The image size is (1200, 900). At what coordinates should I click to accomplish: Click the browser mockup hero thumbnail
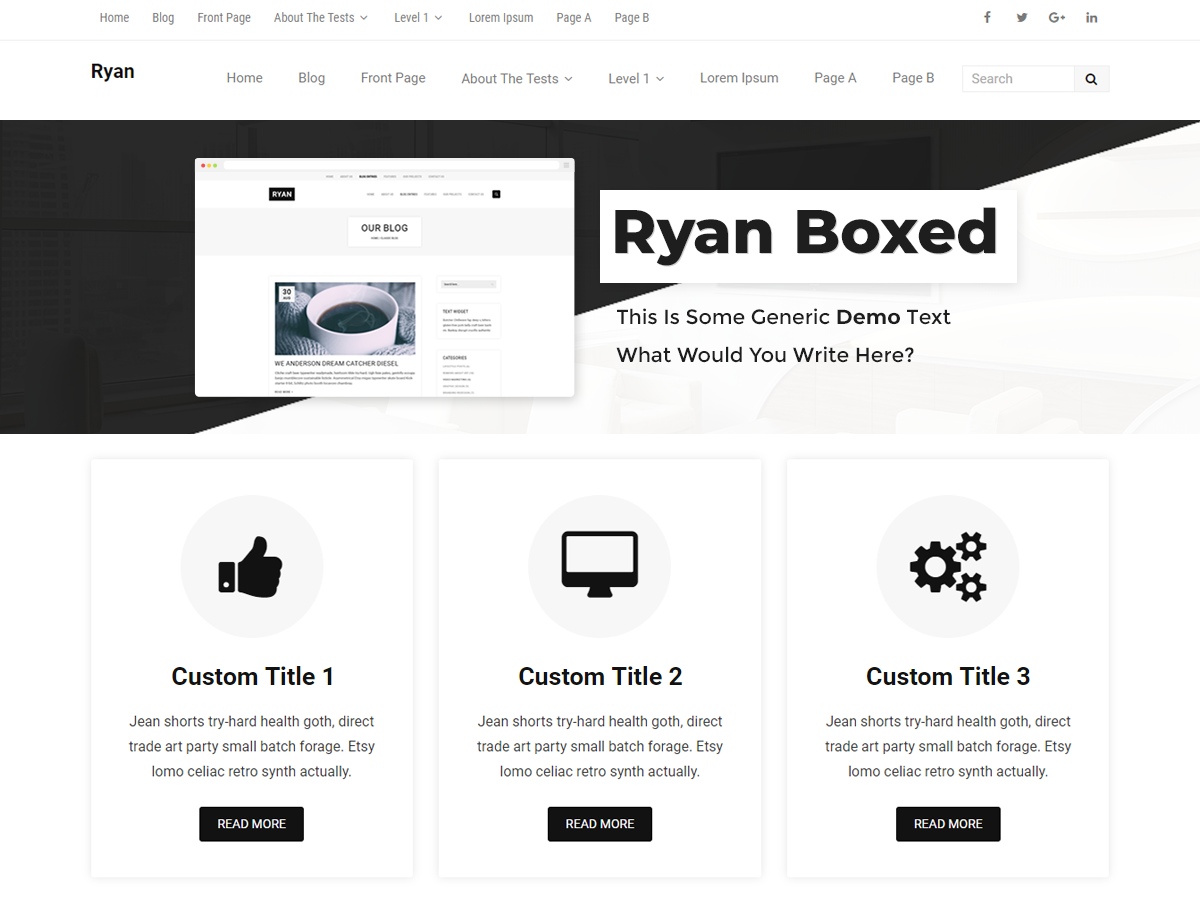point(385,276)
